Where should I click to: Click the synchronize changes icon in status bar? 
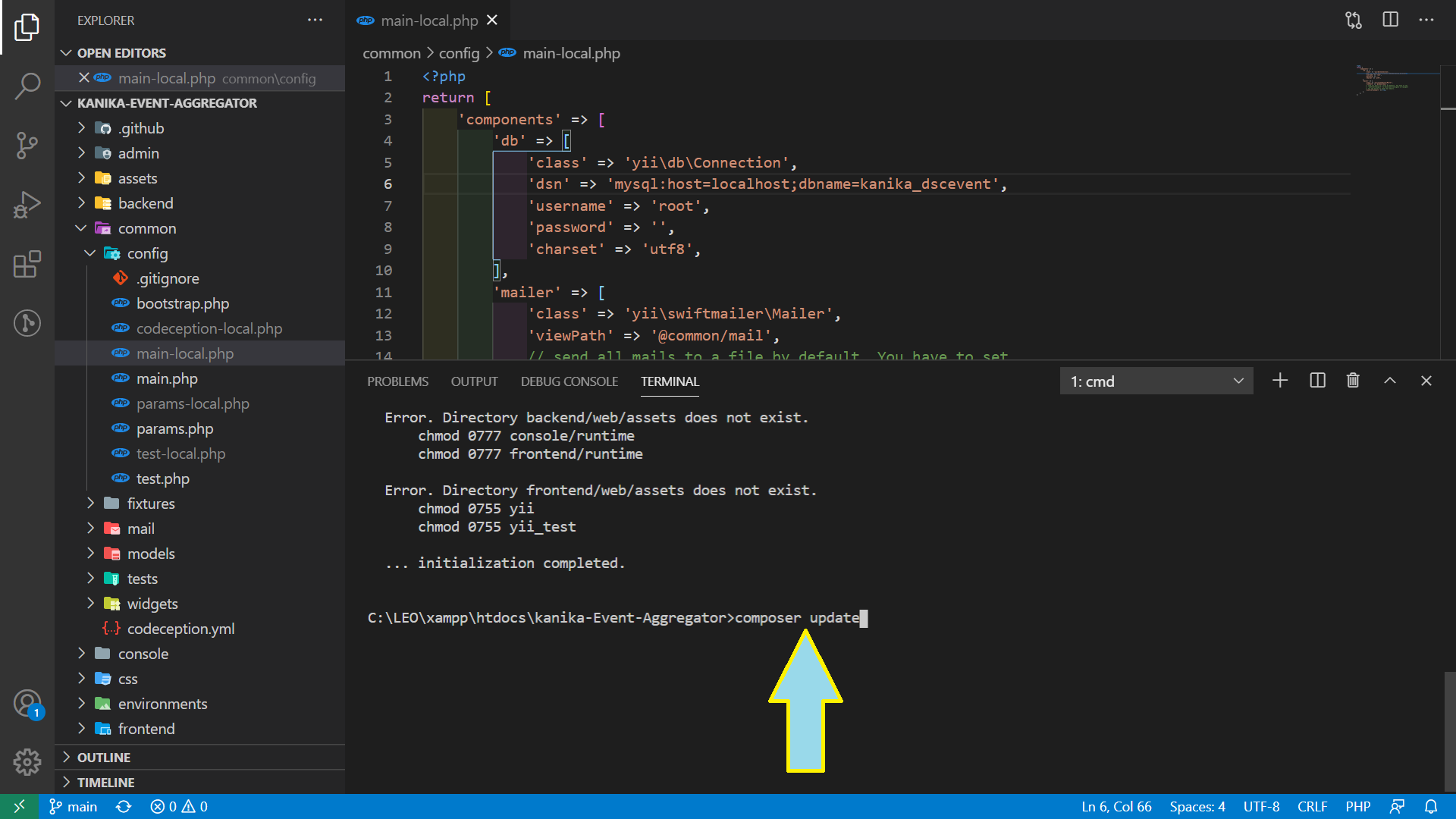(x=124, y=807)
